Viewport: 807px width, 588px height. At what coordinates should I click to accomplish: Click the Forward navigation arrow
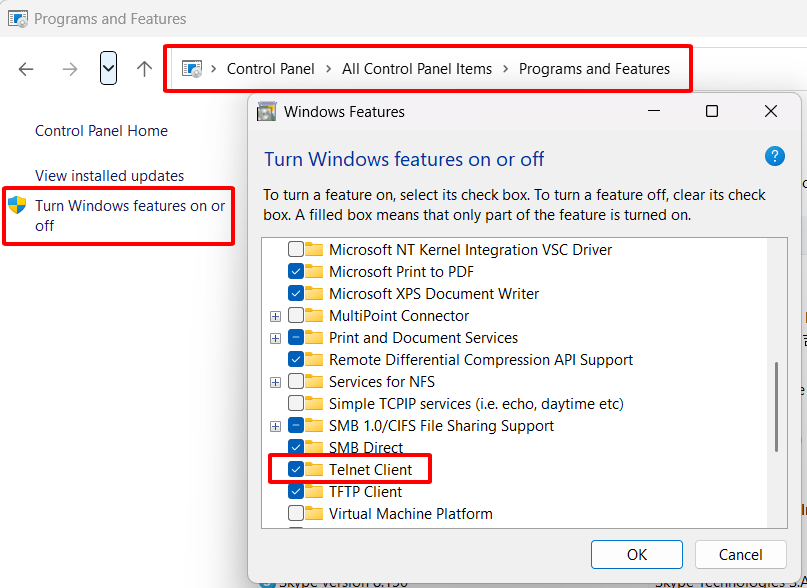point(69,69)
